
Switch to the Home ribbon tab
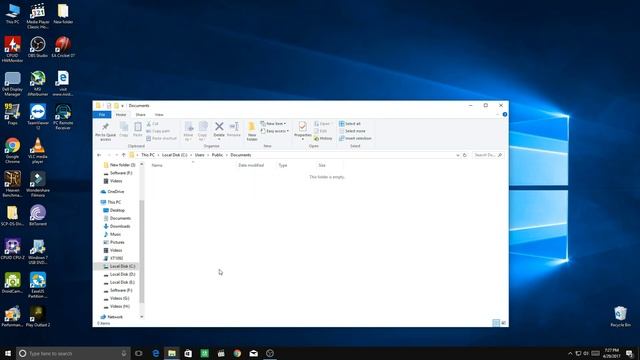121,115
